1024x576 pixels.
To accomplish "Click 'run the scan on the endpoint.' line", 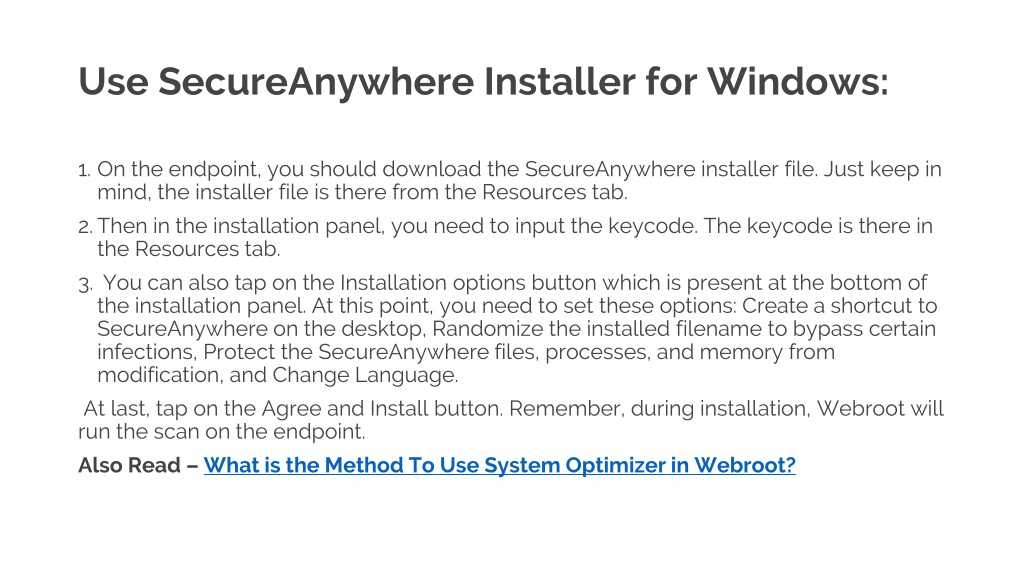I will click(x=222, y=431).
